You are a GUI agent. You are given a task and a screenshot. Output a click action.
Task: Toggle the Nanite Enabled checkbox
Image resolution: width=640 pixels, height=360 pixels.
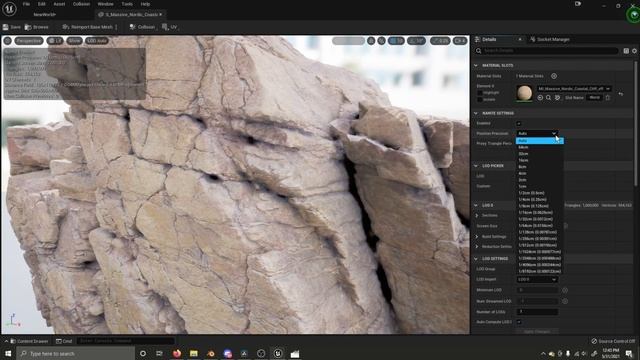[x=519, y=123]
